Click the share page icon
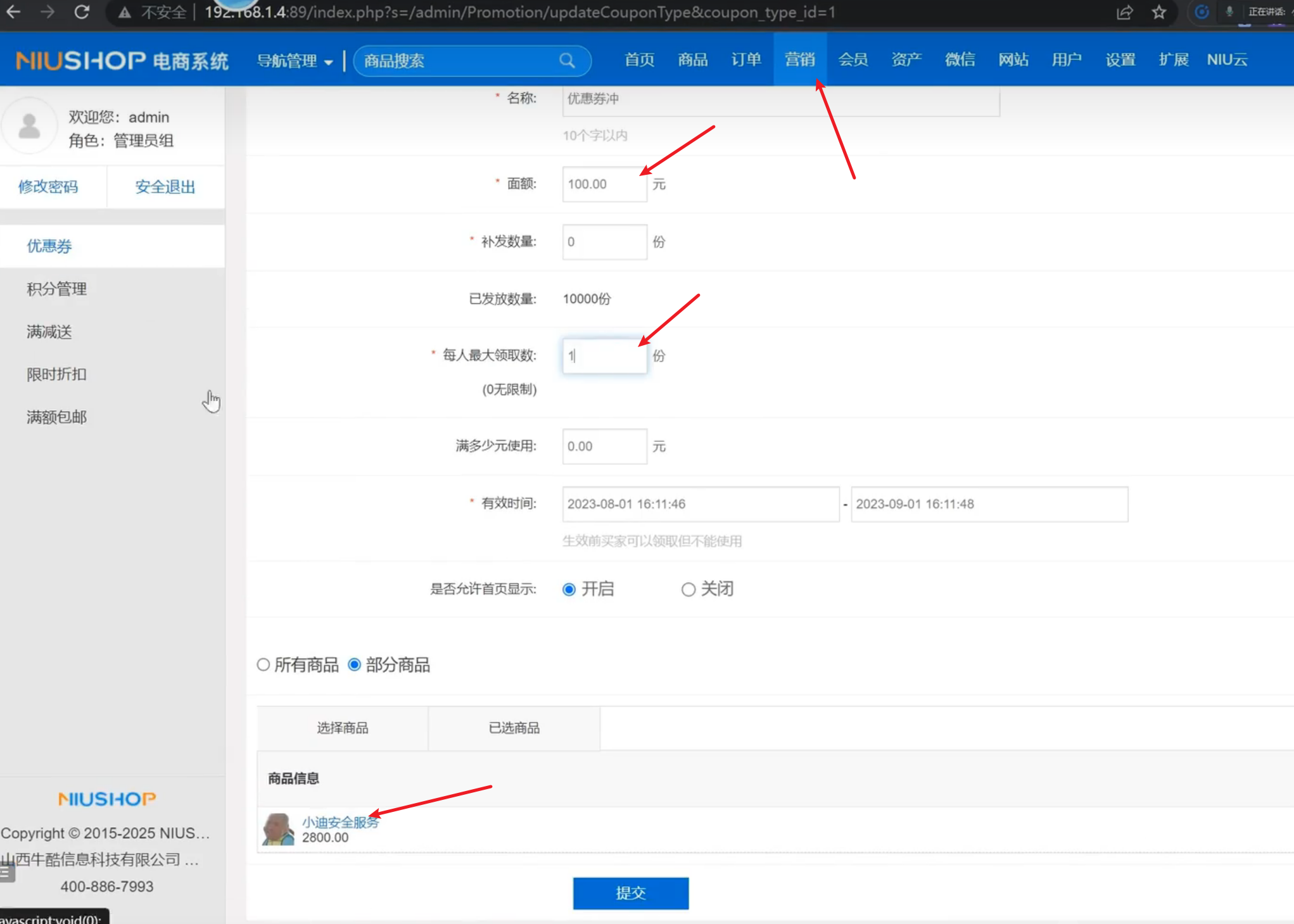The image size is (1294, 924). [1124, 12]
